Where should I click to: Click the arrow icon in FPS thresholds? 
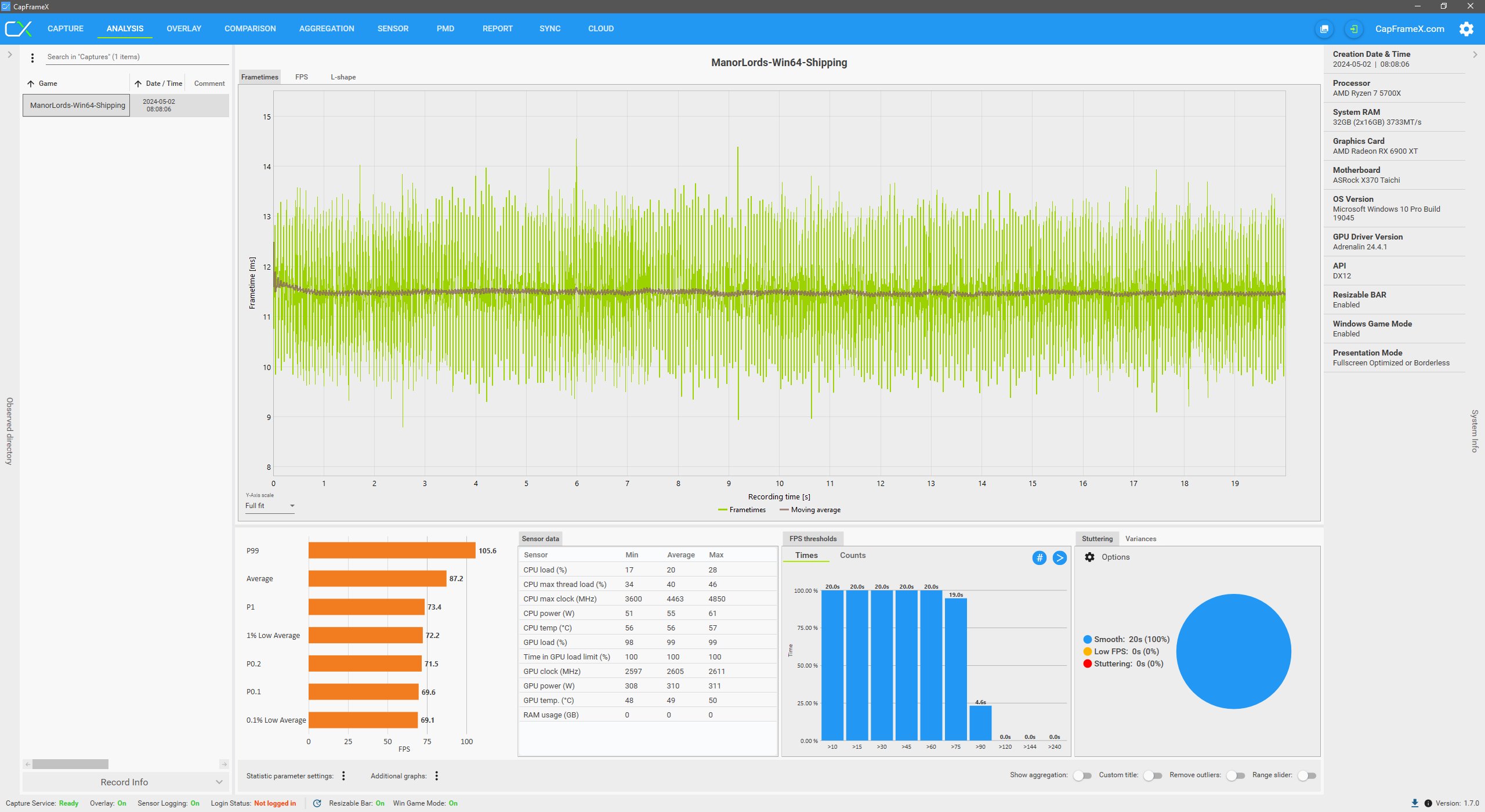1059,558
